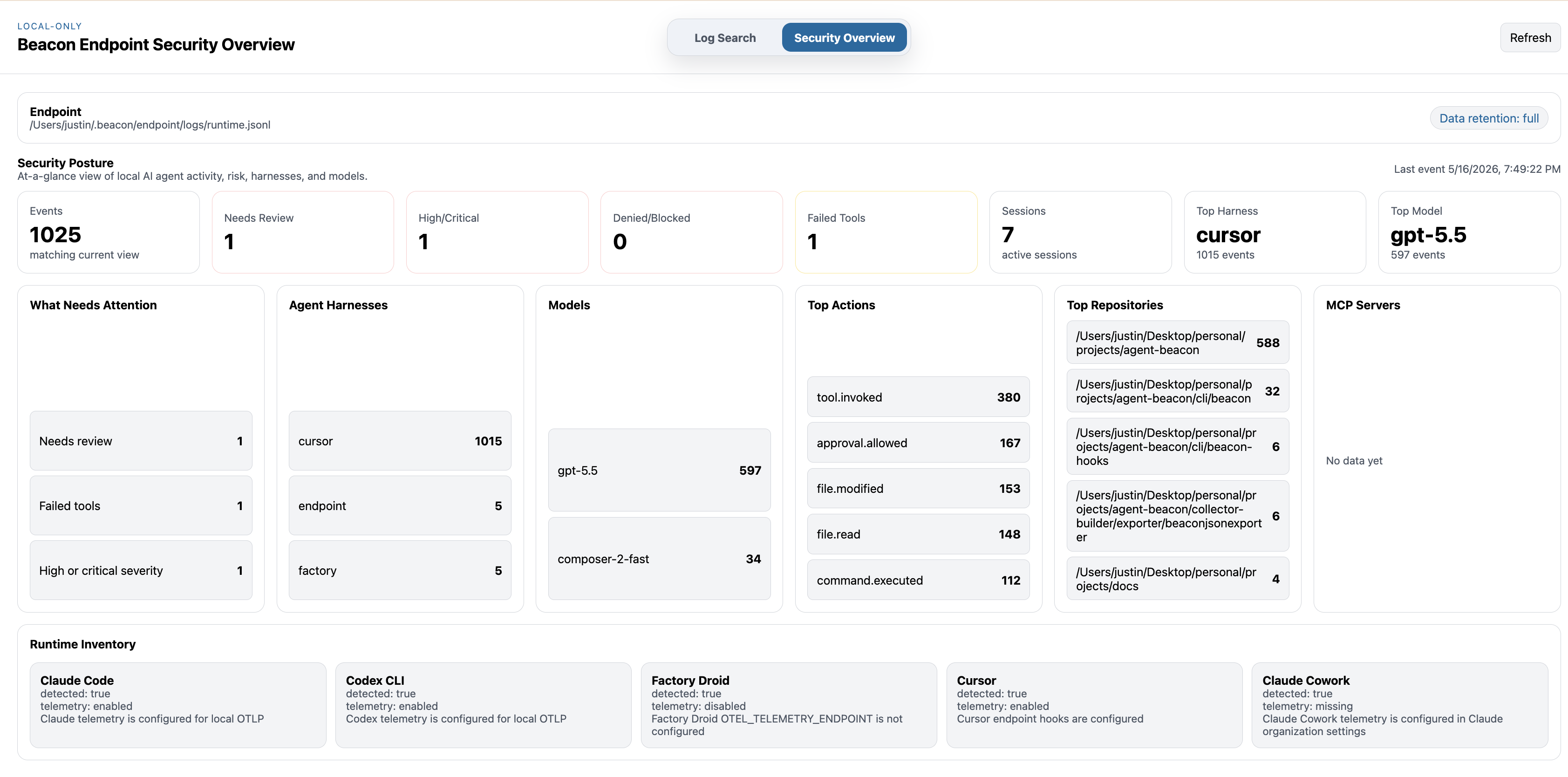Screen dimensions: 1568x777
Task: Click the file.read action row
Action: point(918,534)
